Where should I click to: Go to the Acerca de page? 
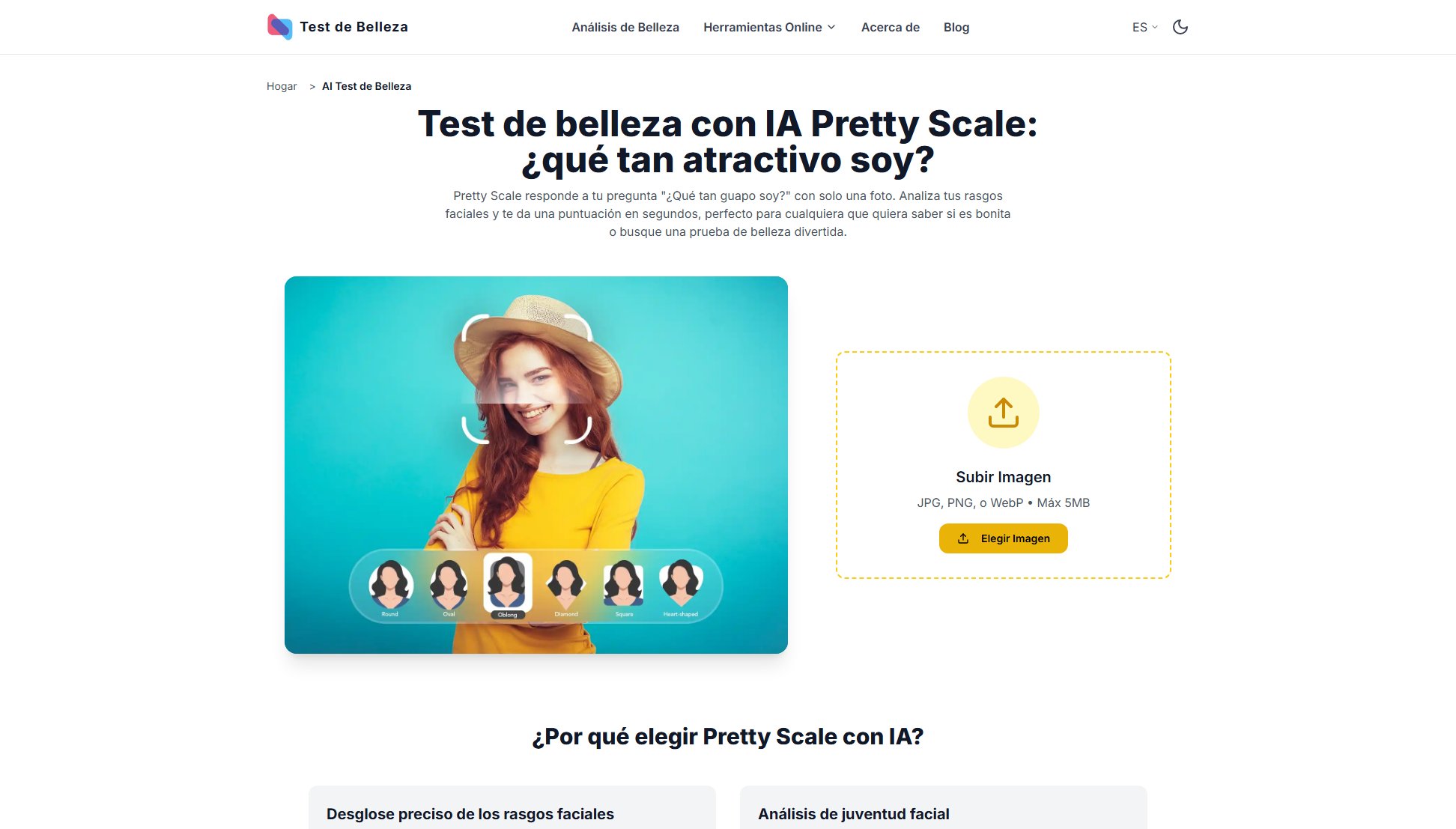coord(890,27)
